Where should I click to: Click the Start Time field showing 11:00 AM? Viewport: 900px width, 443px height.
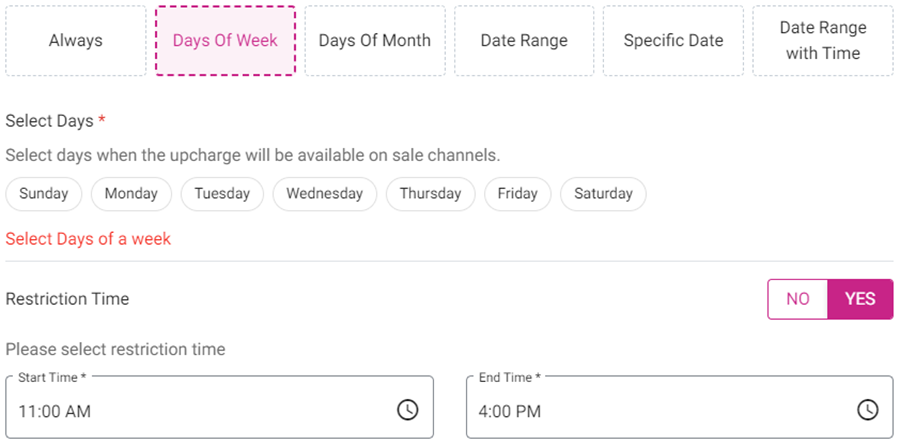pos(200,410)
